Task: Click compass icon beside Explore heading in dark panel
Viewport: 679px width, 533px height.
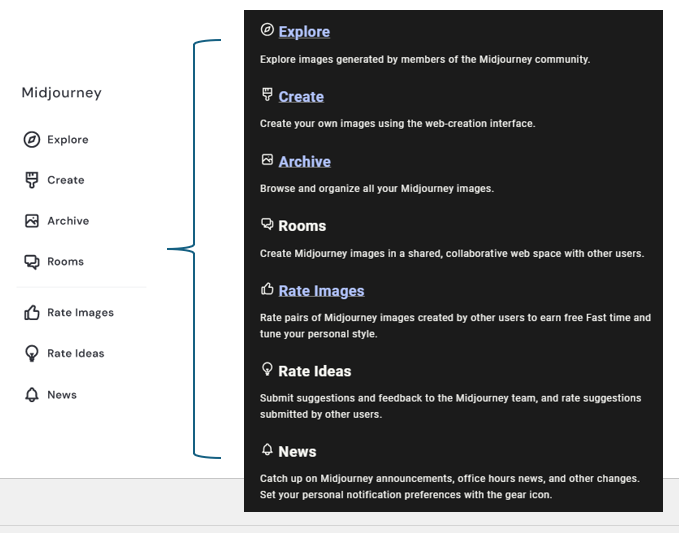Action: click(267, 29)
